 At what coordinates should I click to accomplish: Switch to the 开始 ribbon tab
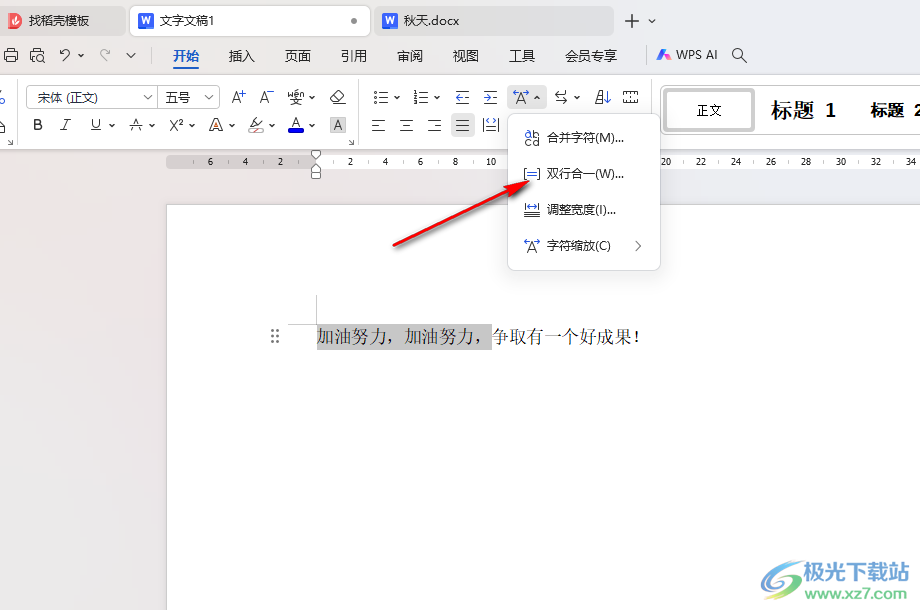tap(186, 56)
